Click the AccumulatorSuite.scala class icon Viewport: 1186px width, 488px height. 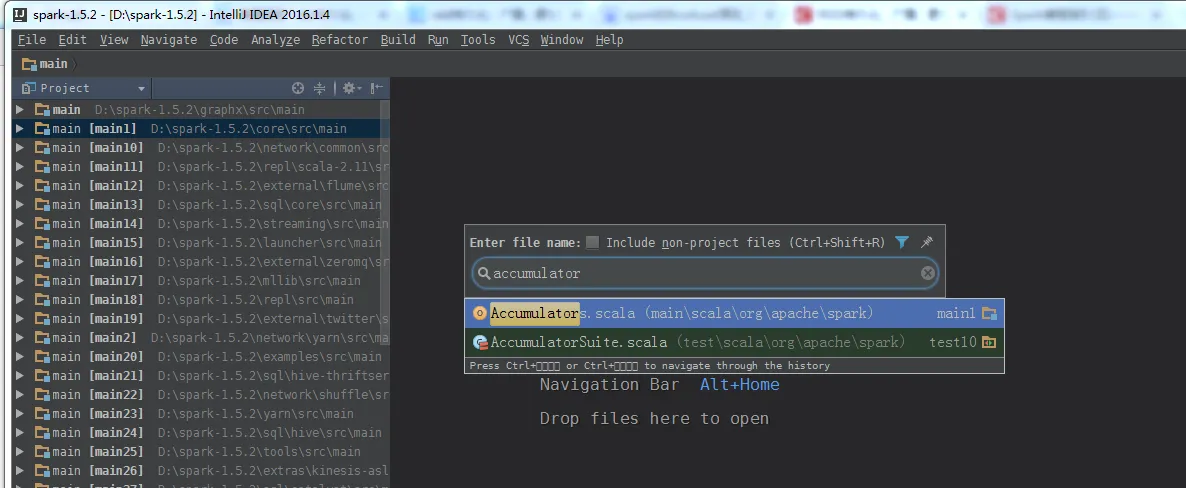(x=480, y=343)
